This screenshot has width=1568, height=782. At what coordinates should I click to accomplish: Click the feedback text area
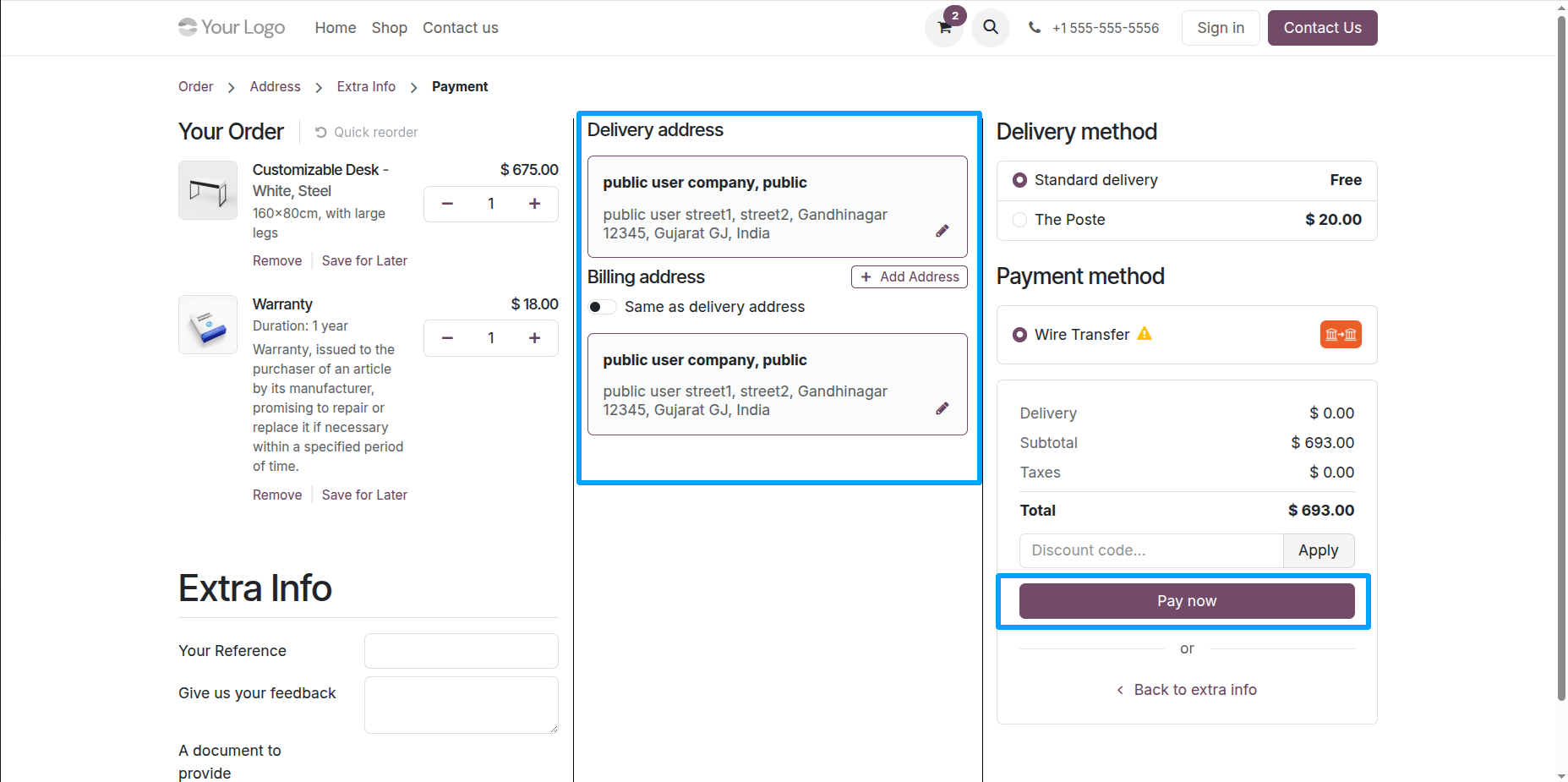click(462, 705)
